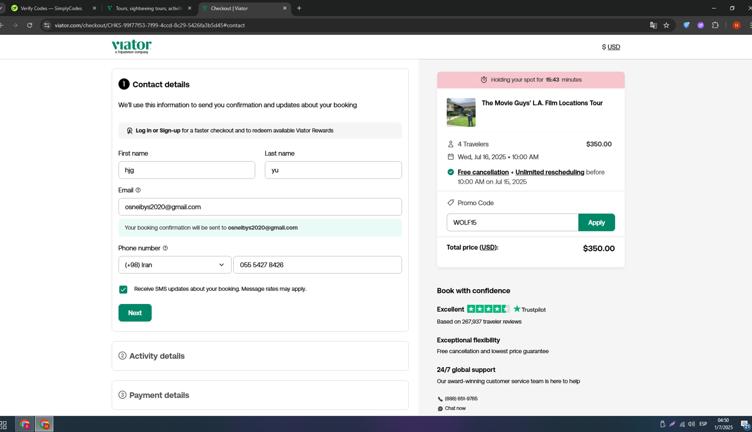
Task: Switch to the Verify Codes SimplyCodes tab
Action: tap(51, 8)
